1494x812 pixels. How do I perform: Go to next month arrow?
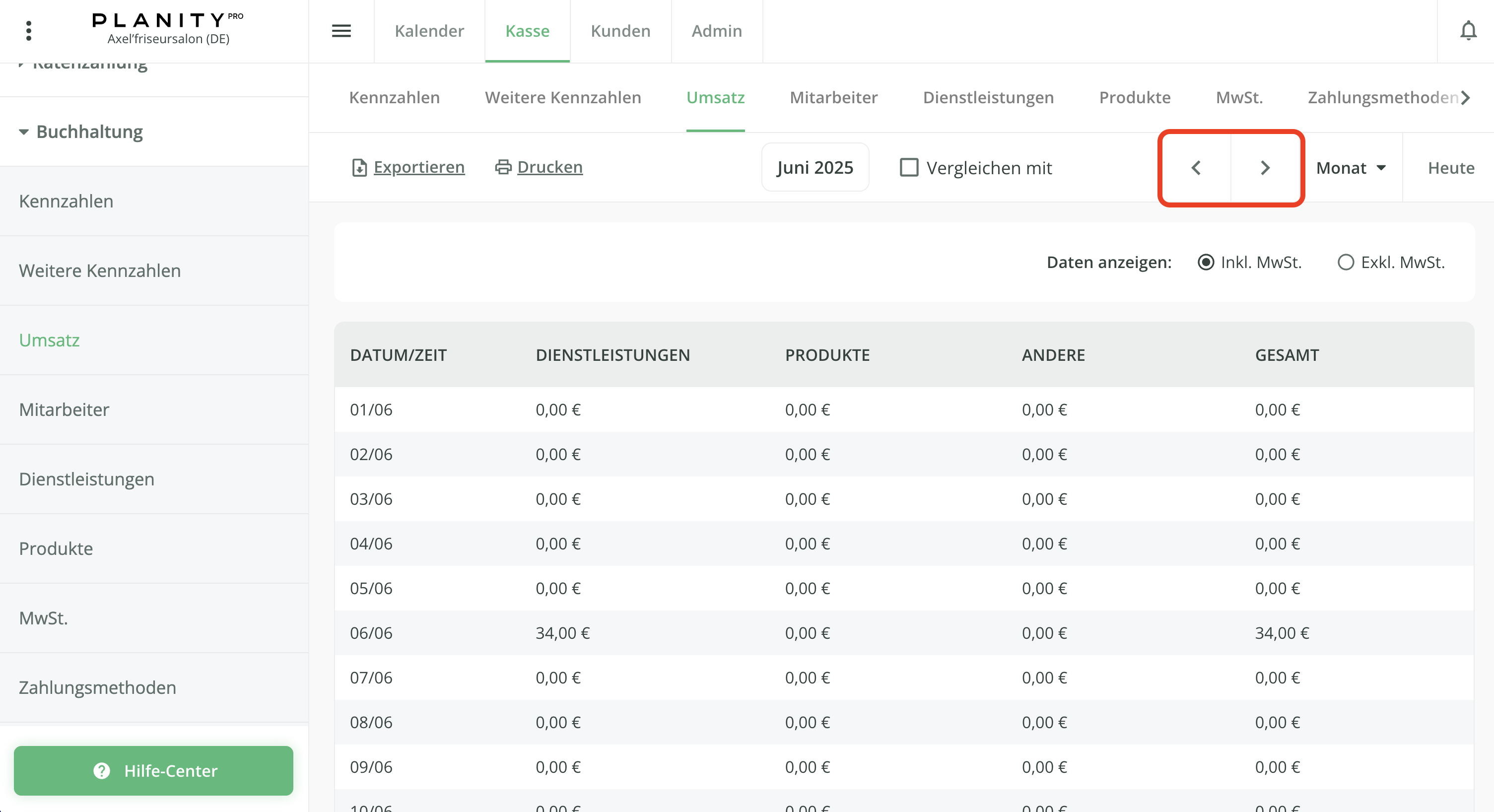tap(1266, 168)
